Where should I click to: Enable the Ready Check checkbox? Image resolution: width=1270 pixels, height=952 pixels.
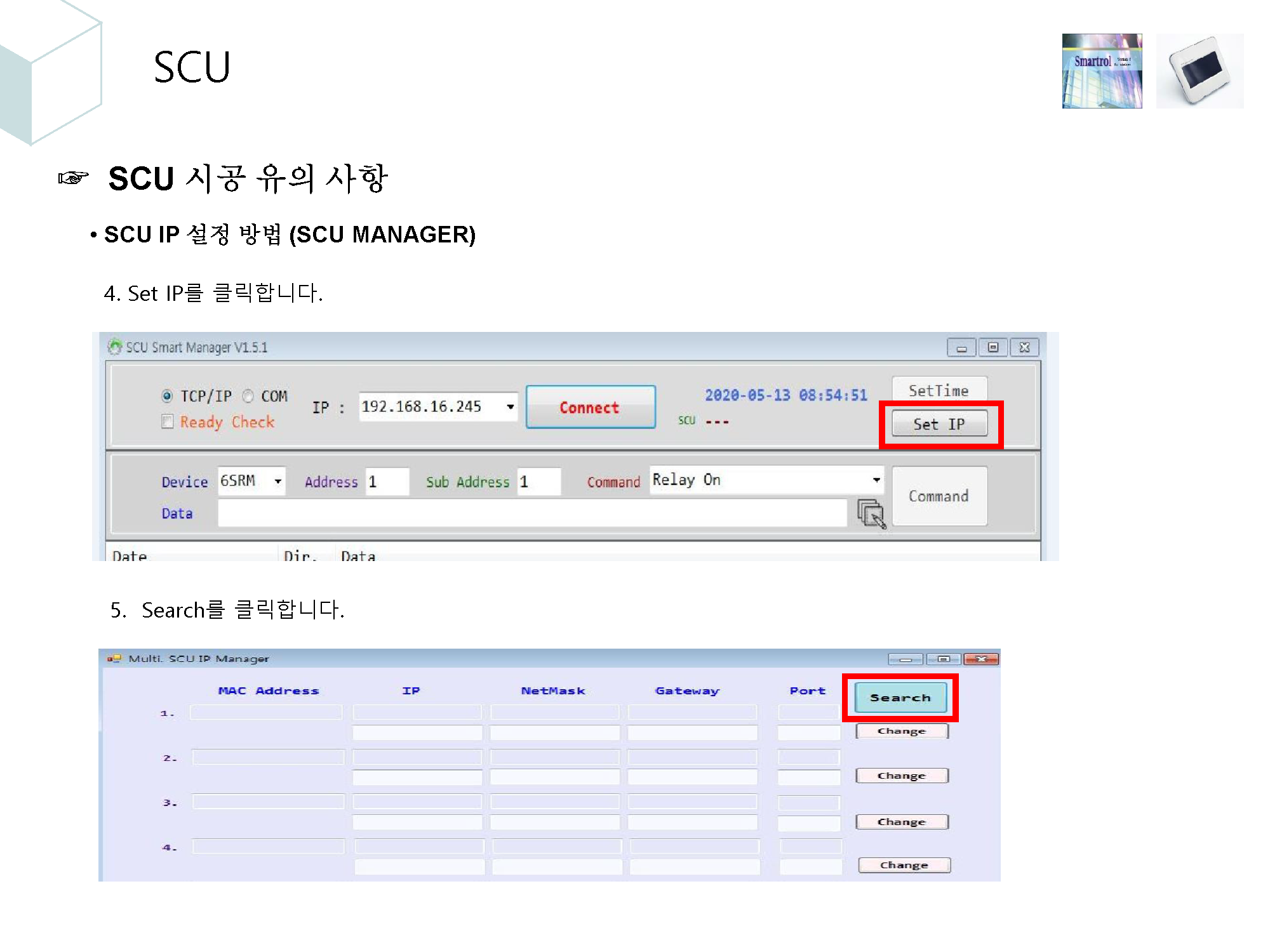(x=166, y=421)
